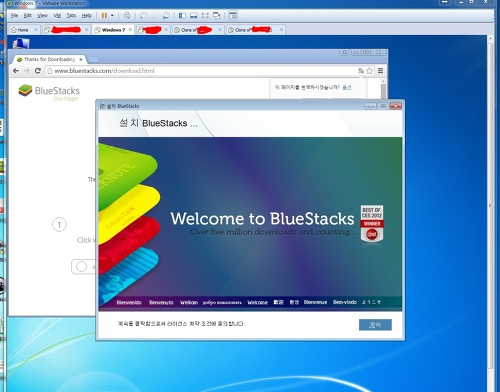Maximize the Chrome browser window

(x=366, y=52)
